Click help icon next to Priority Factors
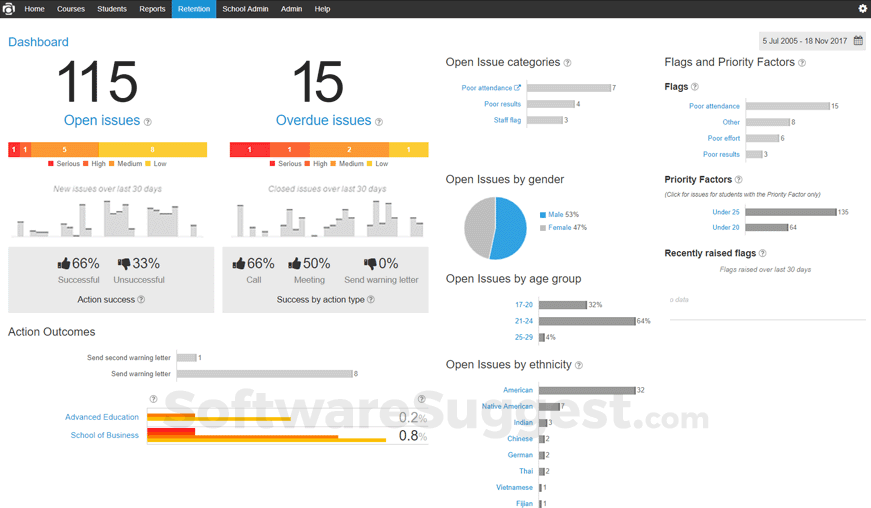The height and width of the screenshot is (508, 871). pyautogui.click(x=739, y=180)
